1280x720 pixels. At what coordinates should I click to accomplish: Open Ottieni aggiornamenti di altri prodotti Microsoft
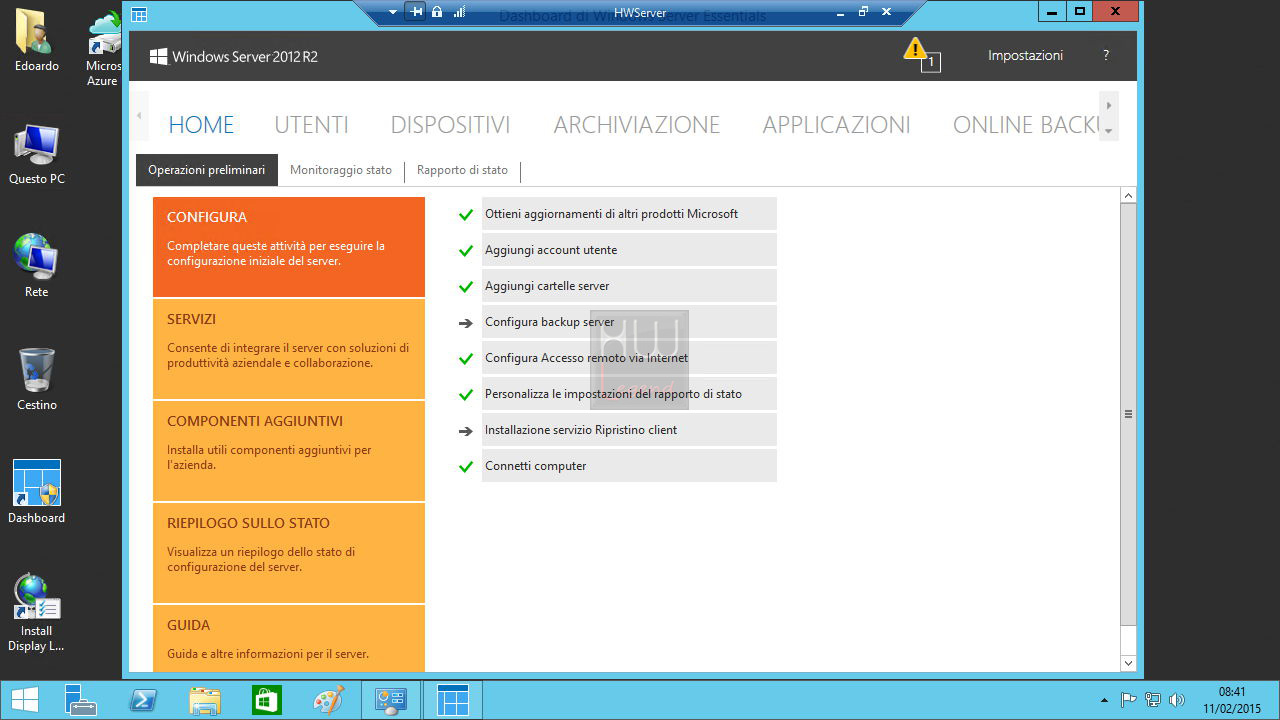click(629, 214)
